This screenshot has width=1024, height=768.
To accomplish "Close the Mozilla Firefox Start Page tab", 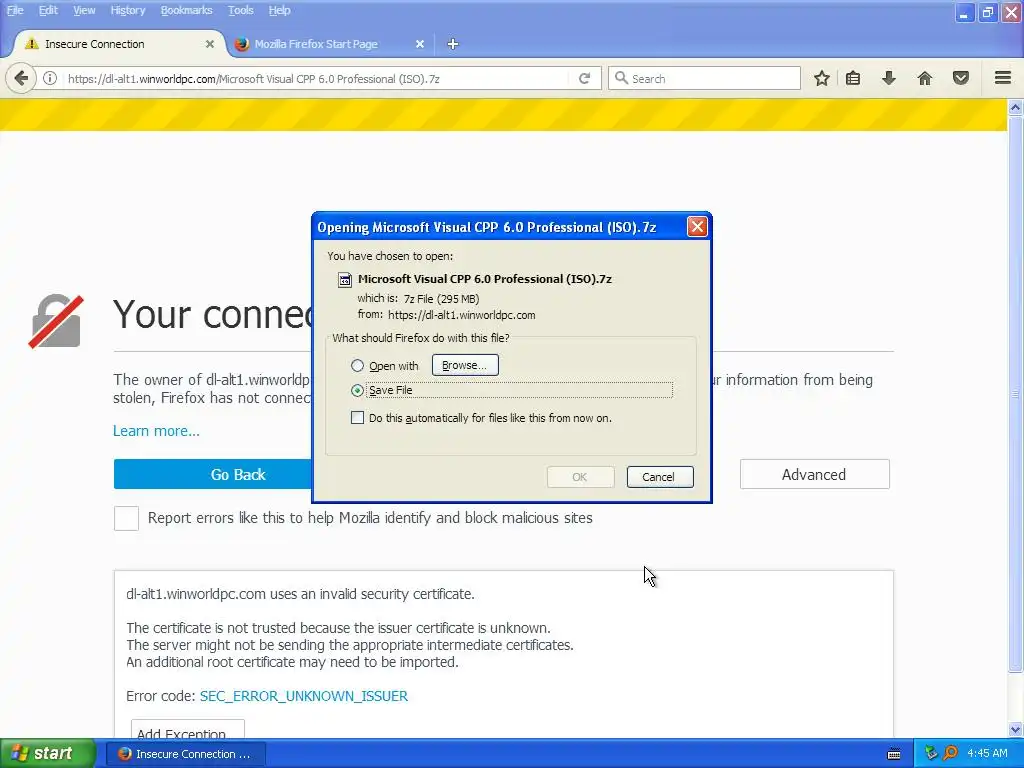I will (x=420, y=44).
